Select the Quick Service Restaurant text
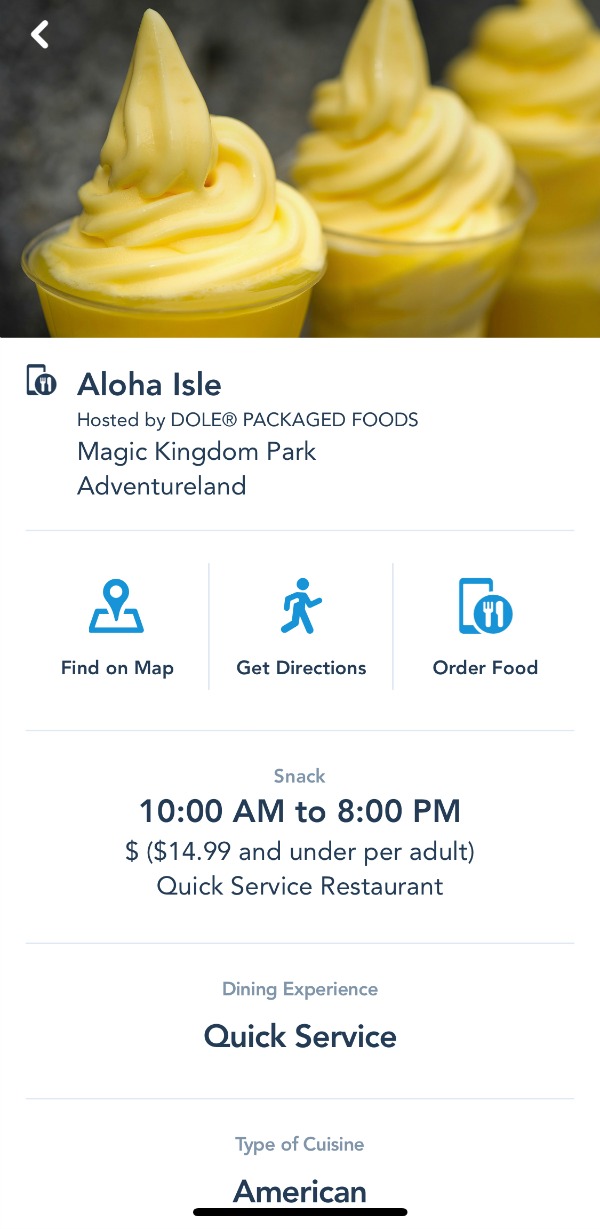Screen dimensions: 600x1229 (x=300, y=887)
